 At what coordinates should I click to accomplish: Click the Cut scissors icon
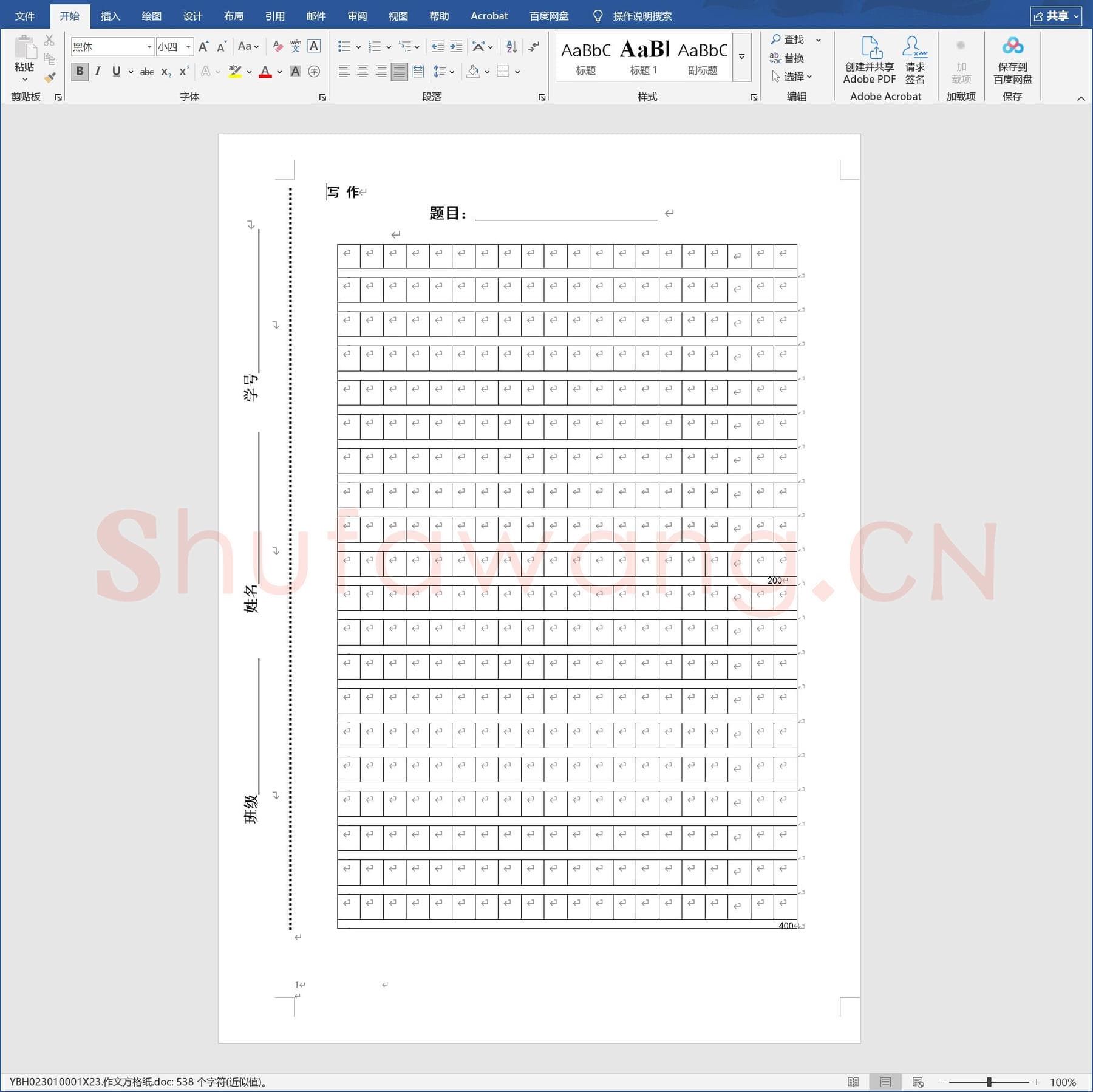pos(50,41)
